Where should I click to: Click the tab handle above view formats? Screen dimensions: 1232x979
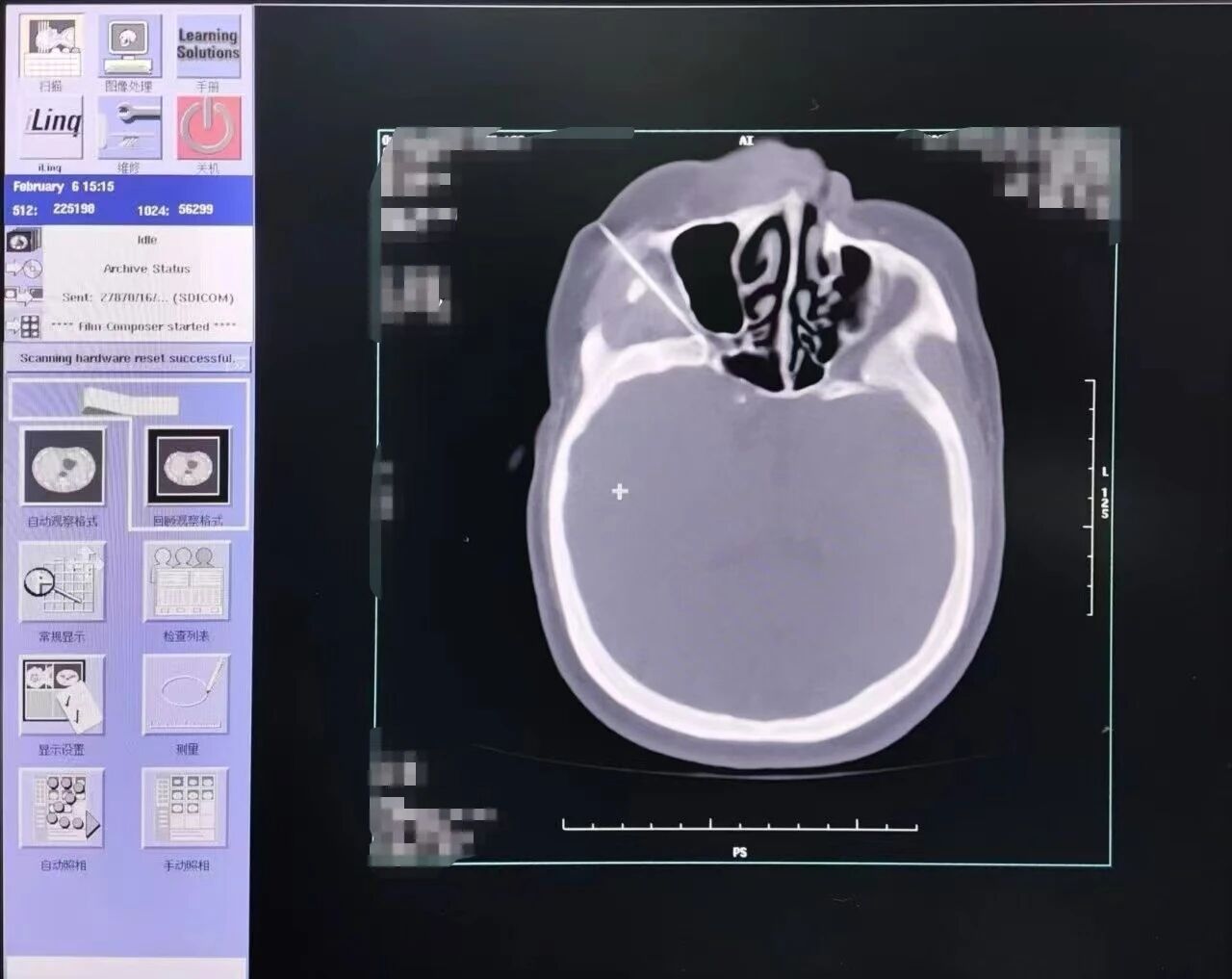click(x=129, y=400)
